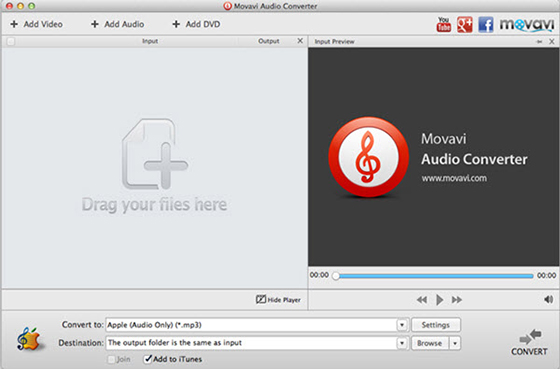The width and height of the screenshot is (560, 369).
Task: Click the Output column header
Action: (269, 41)
